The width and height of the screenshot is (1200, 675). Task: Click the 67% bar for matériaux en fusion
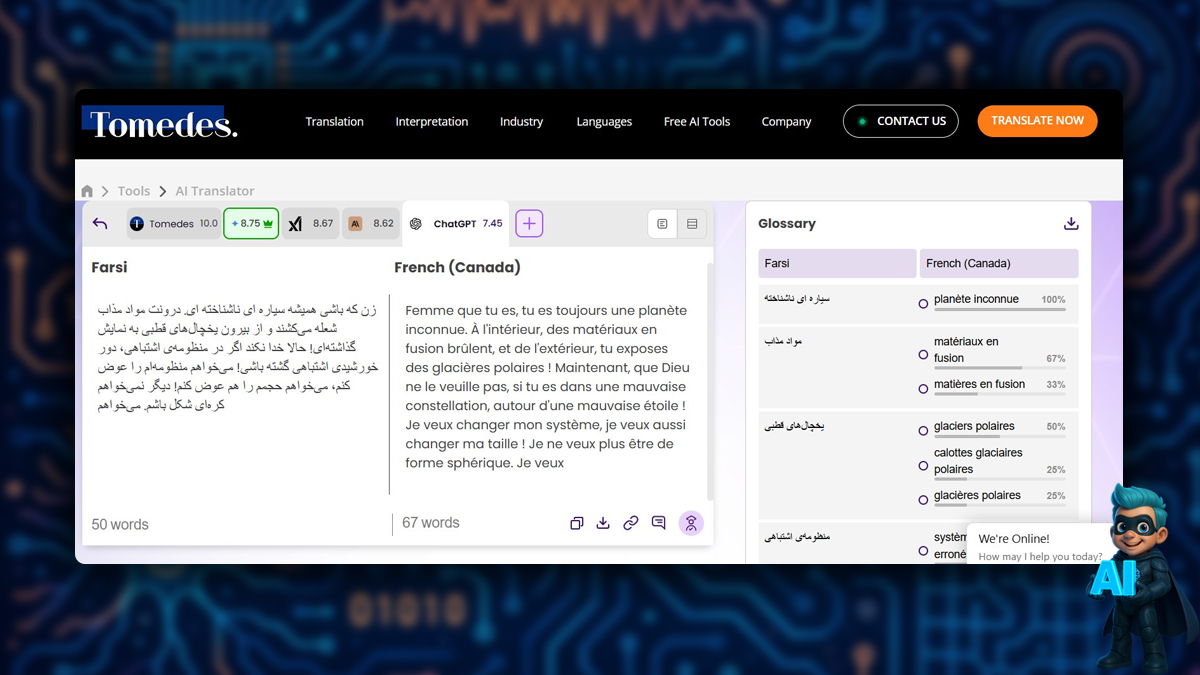point(999,370)
